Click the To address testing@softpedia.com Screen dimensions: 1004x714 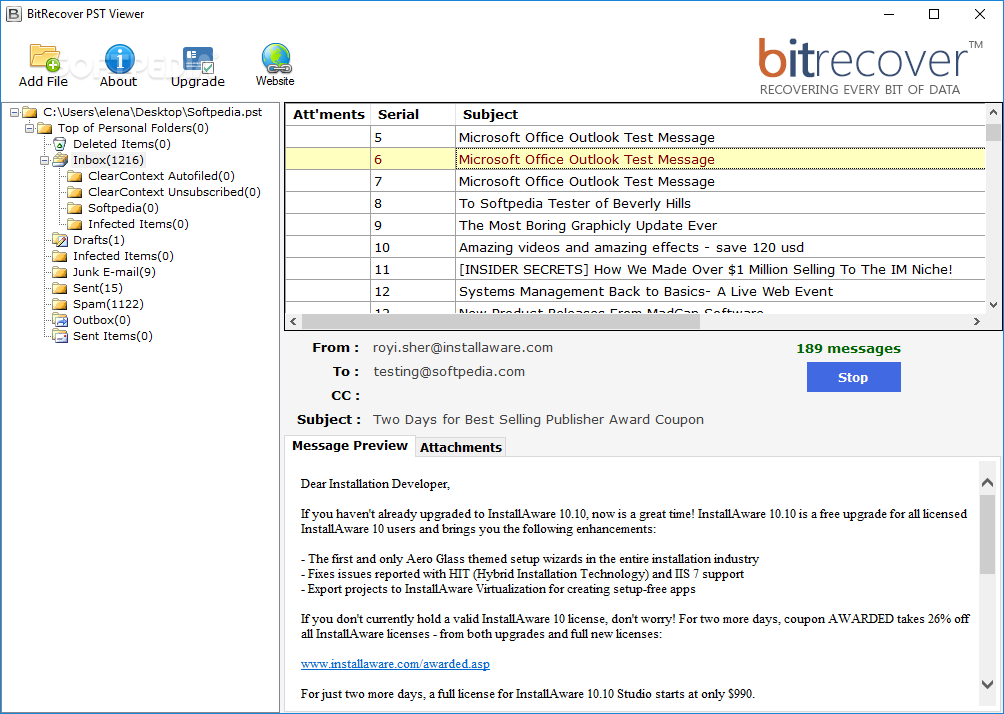click(449, 371)
